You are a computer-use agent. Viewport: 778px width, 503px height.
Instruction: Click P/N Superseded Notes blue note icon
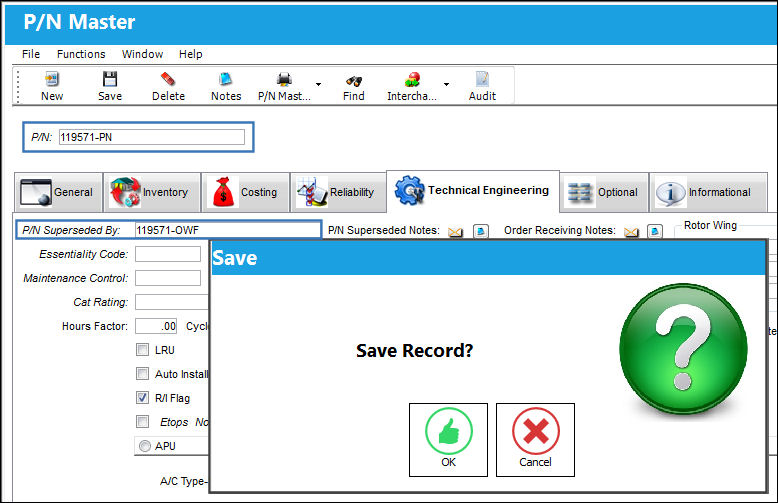481,231
